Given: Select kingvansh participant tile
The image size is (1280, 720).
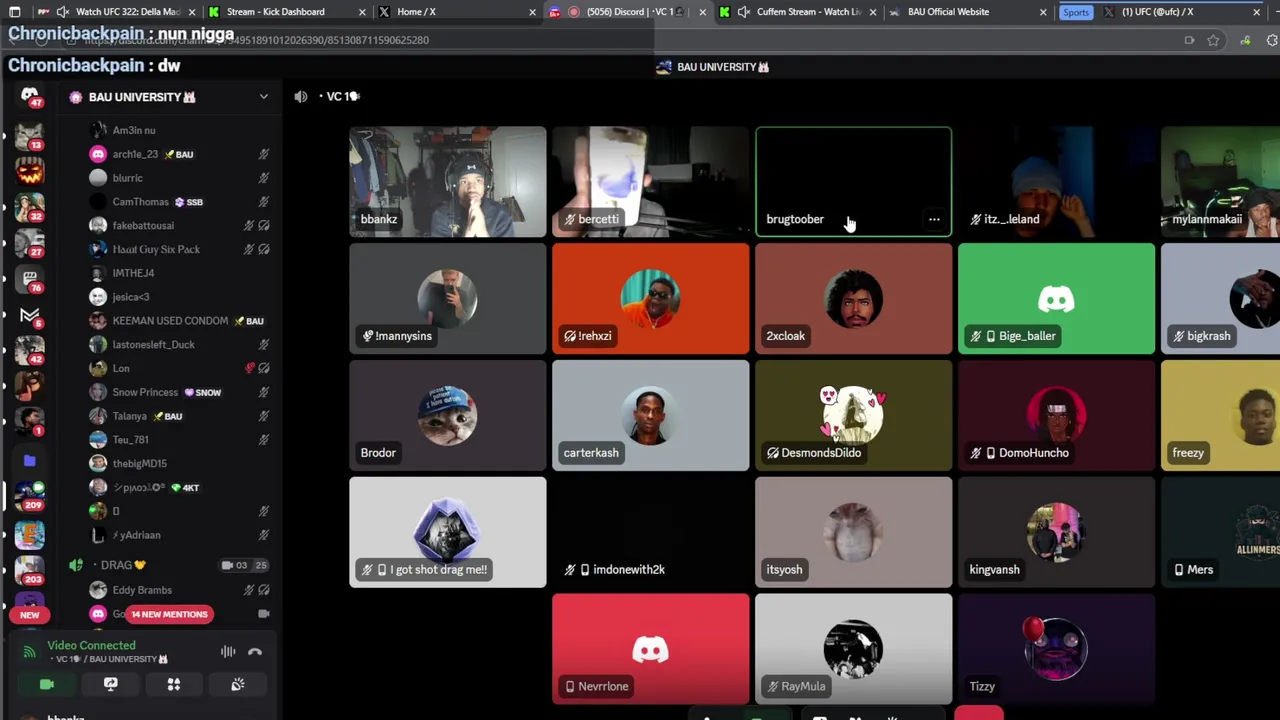Looking at the screenshot, I should (x=1057, y=533).
